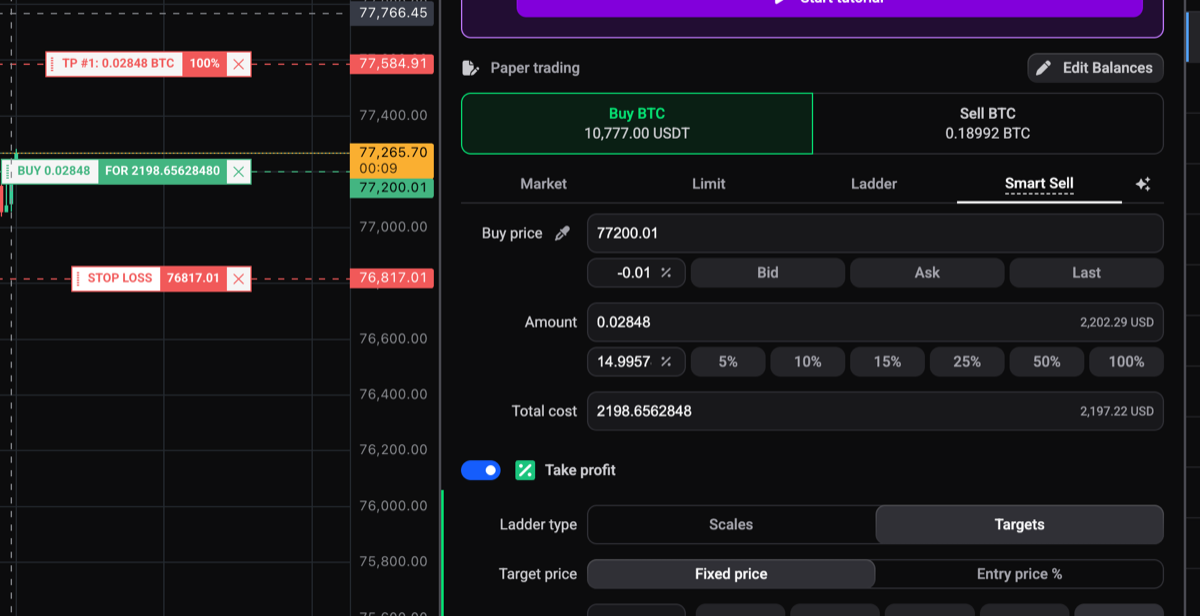Select Fixed price target option
Image resolution: width=1200 pixels, height=616 pixels.
(731, 574)
